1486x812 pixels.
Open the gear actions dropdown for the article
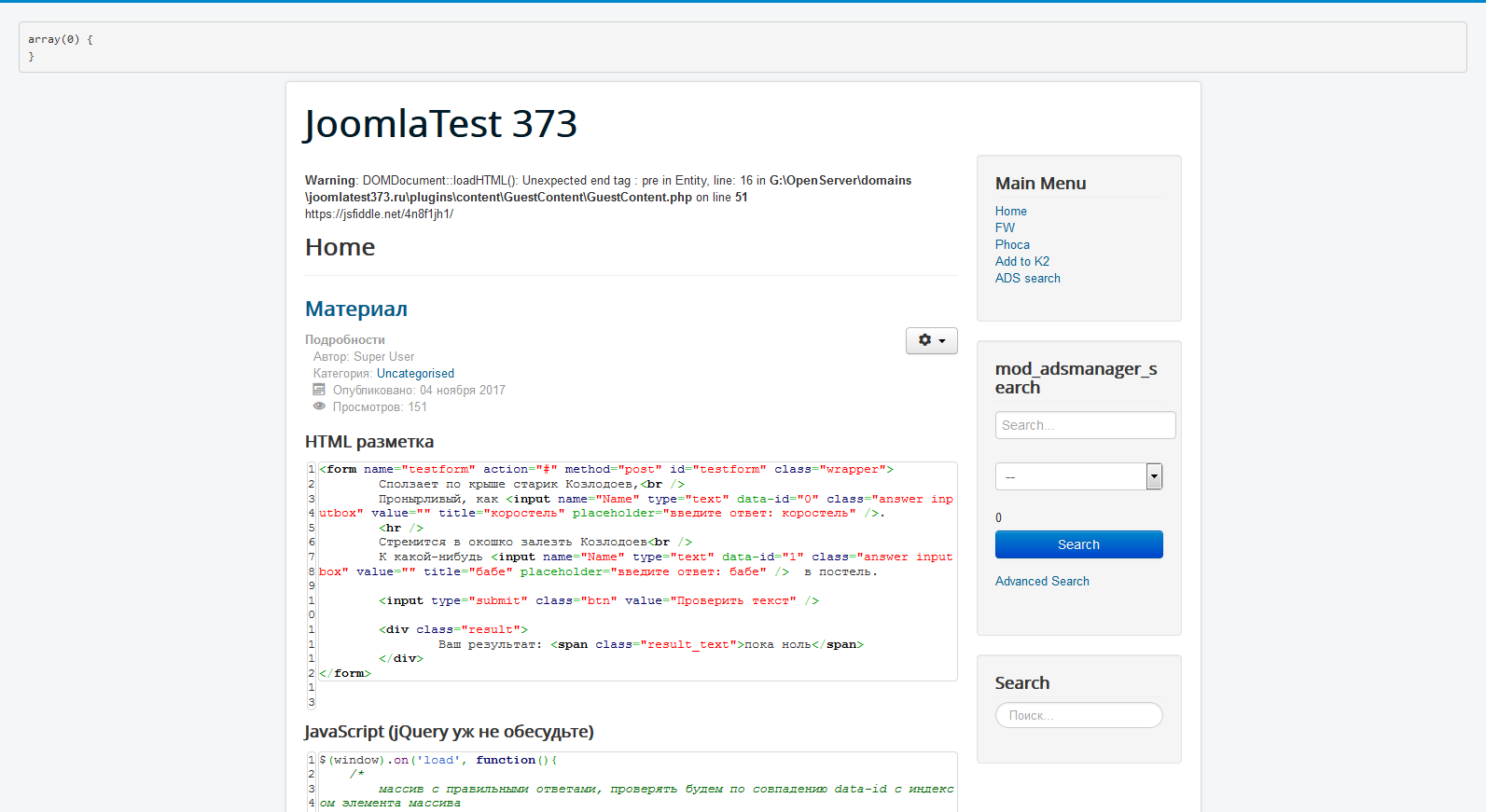click(x=931, y=340)
